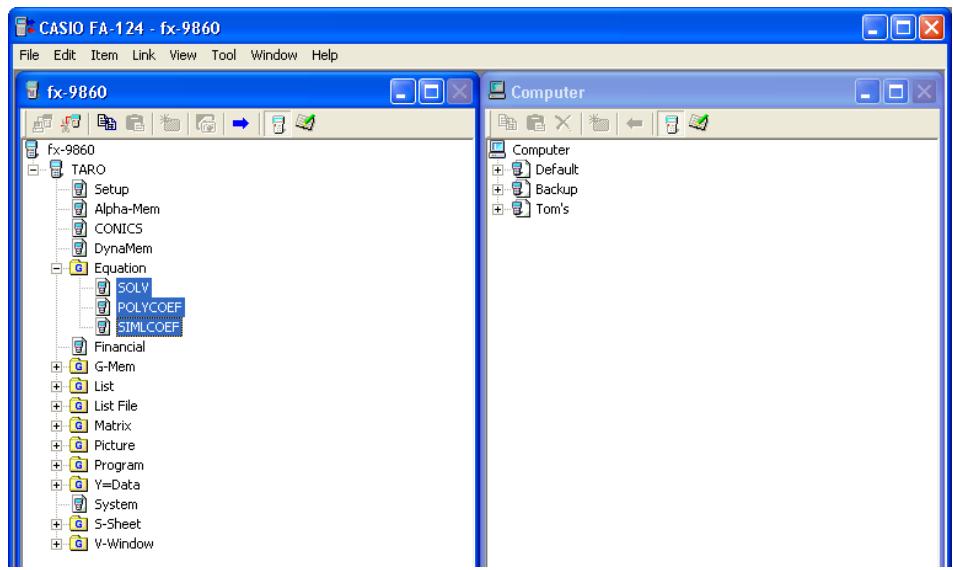Click the TARO calculator icon
Screen dimensions: 953x570
coord(57,170)
